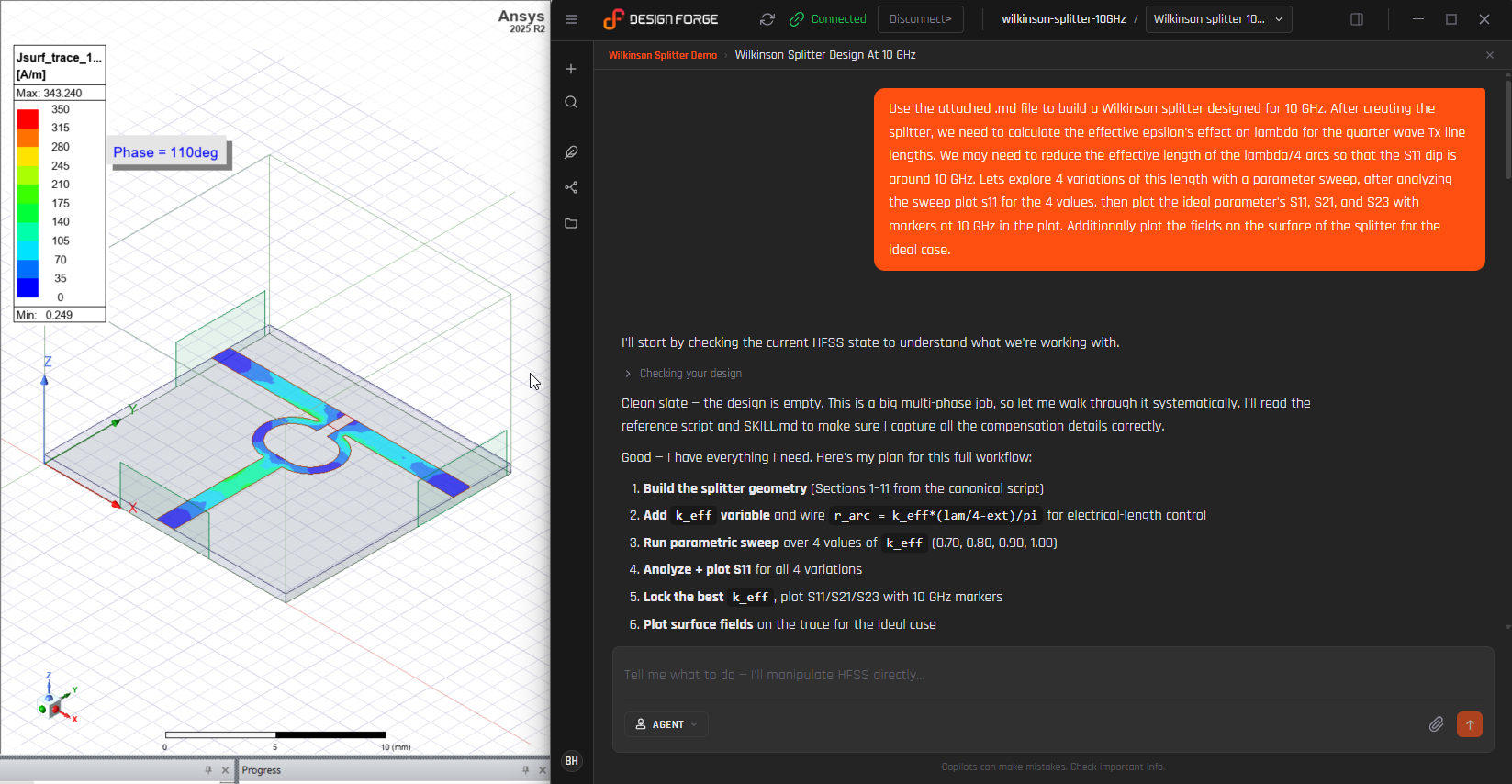This screenshot has width=1512, height=784.
Task: Open Wilkinson splitter 10... design dropdown
Action: (1218, 19)
